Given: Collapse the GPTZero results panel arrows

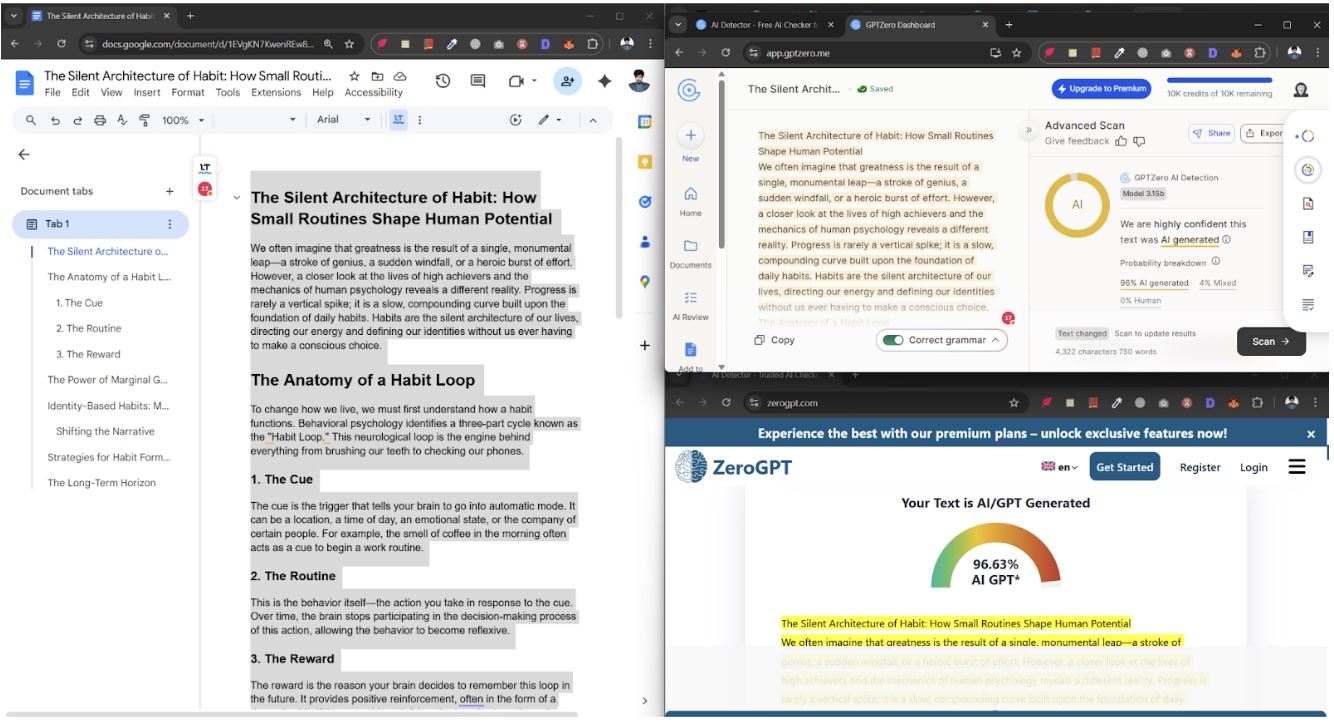Looking at the screenshot, I should (x=1028, y=130).
